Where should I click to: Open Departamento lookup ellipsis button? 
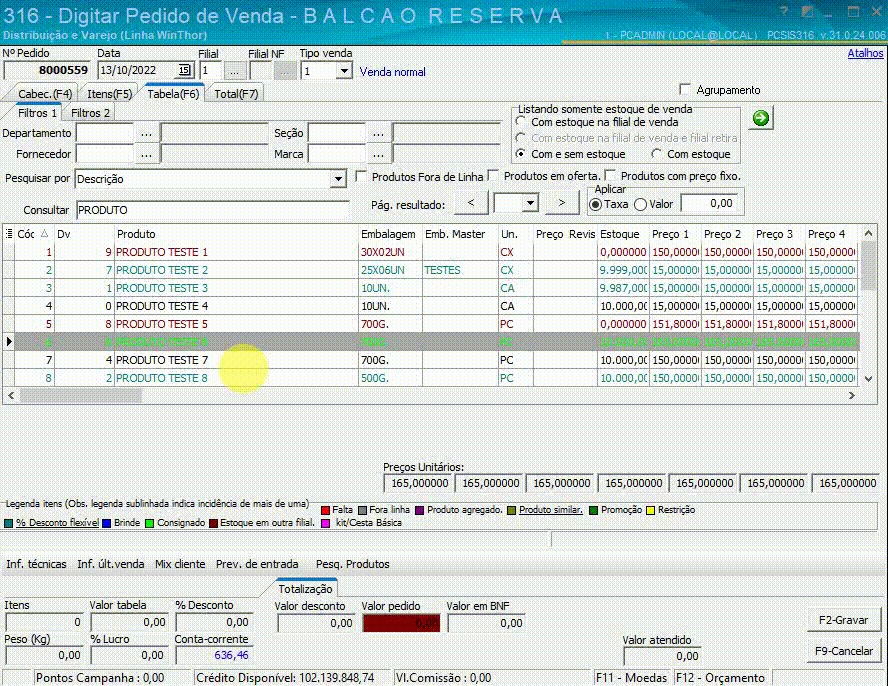(x=146, y=134)
